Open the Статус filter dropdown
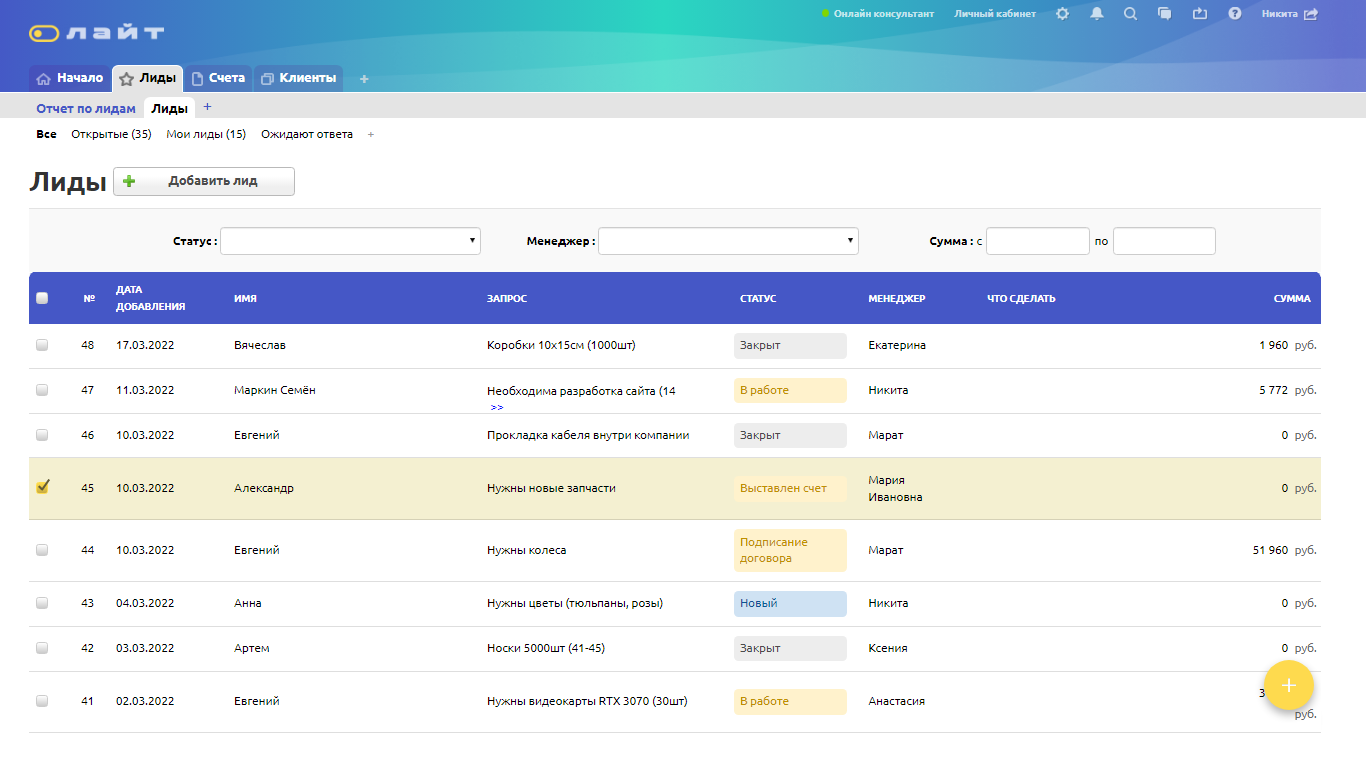 (x=350, y=241)
